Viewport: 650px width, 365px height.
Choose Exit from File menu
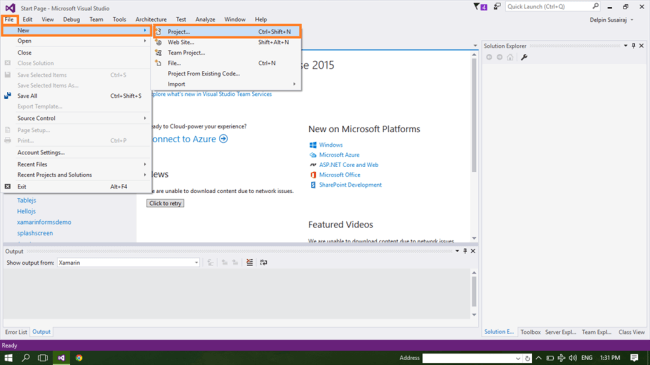[x=76, y=187]
